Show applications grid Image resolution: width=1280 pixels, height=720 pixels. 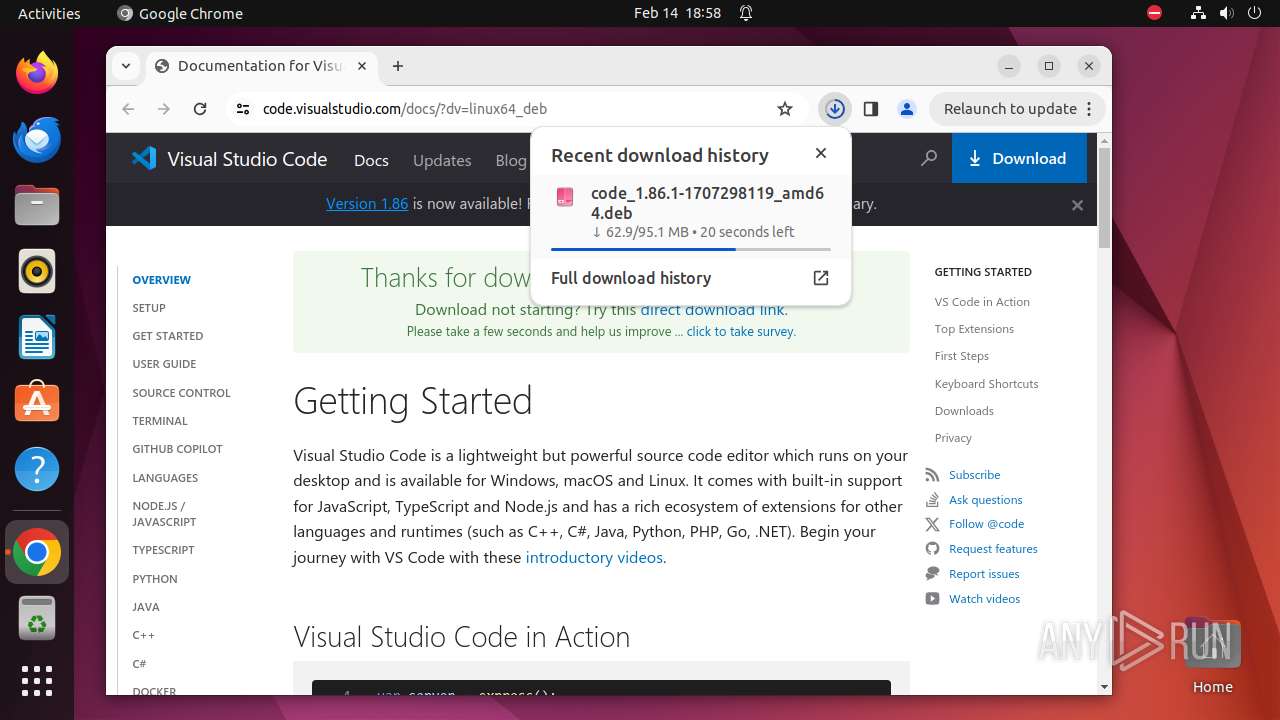pos(37,681)
